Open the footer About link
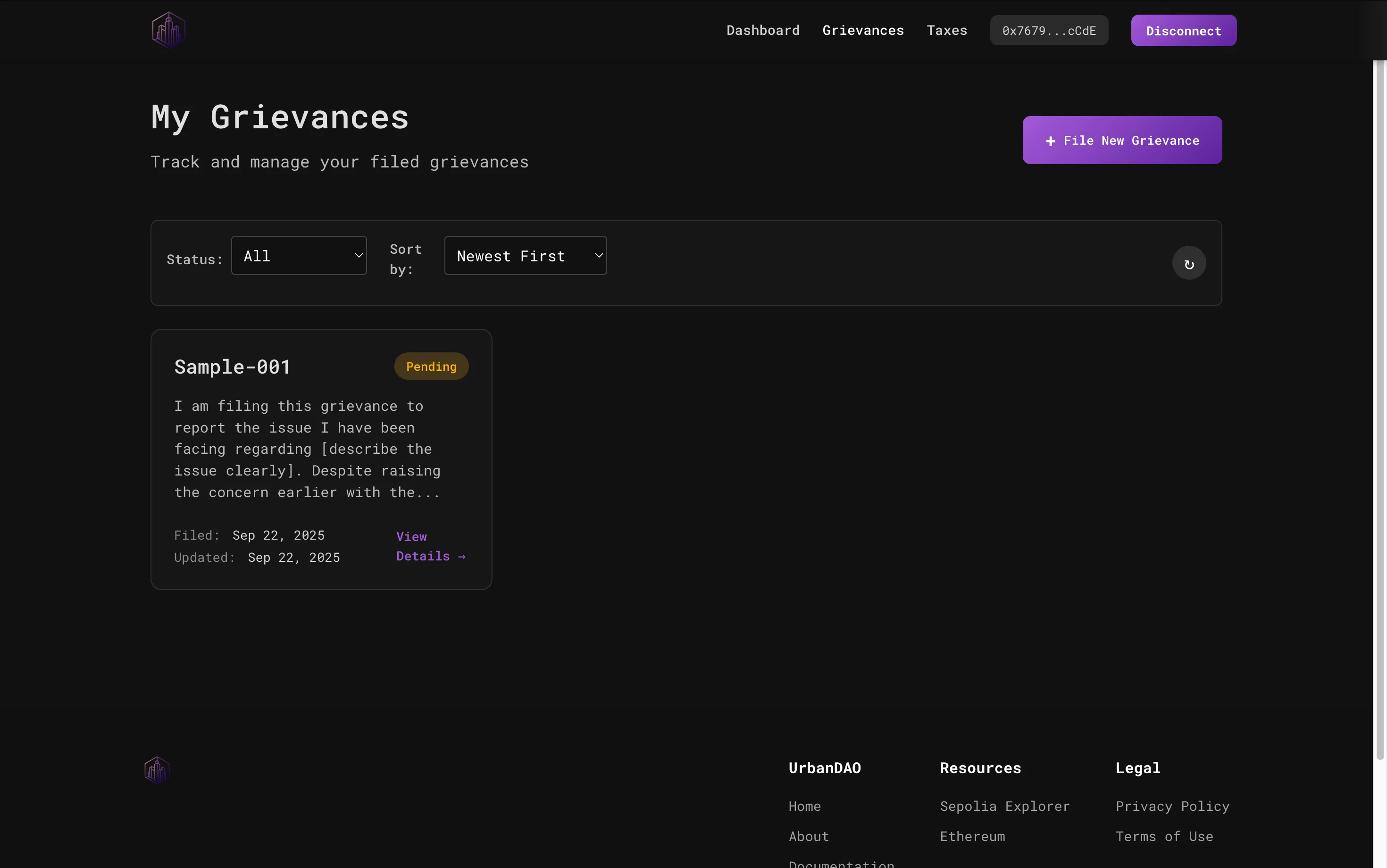 click(x=808, y=836)
